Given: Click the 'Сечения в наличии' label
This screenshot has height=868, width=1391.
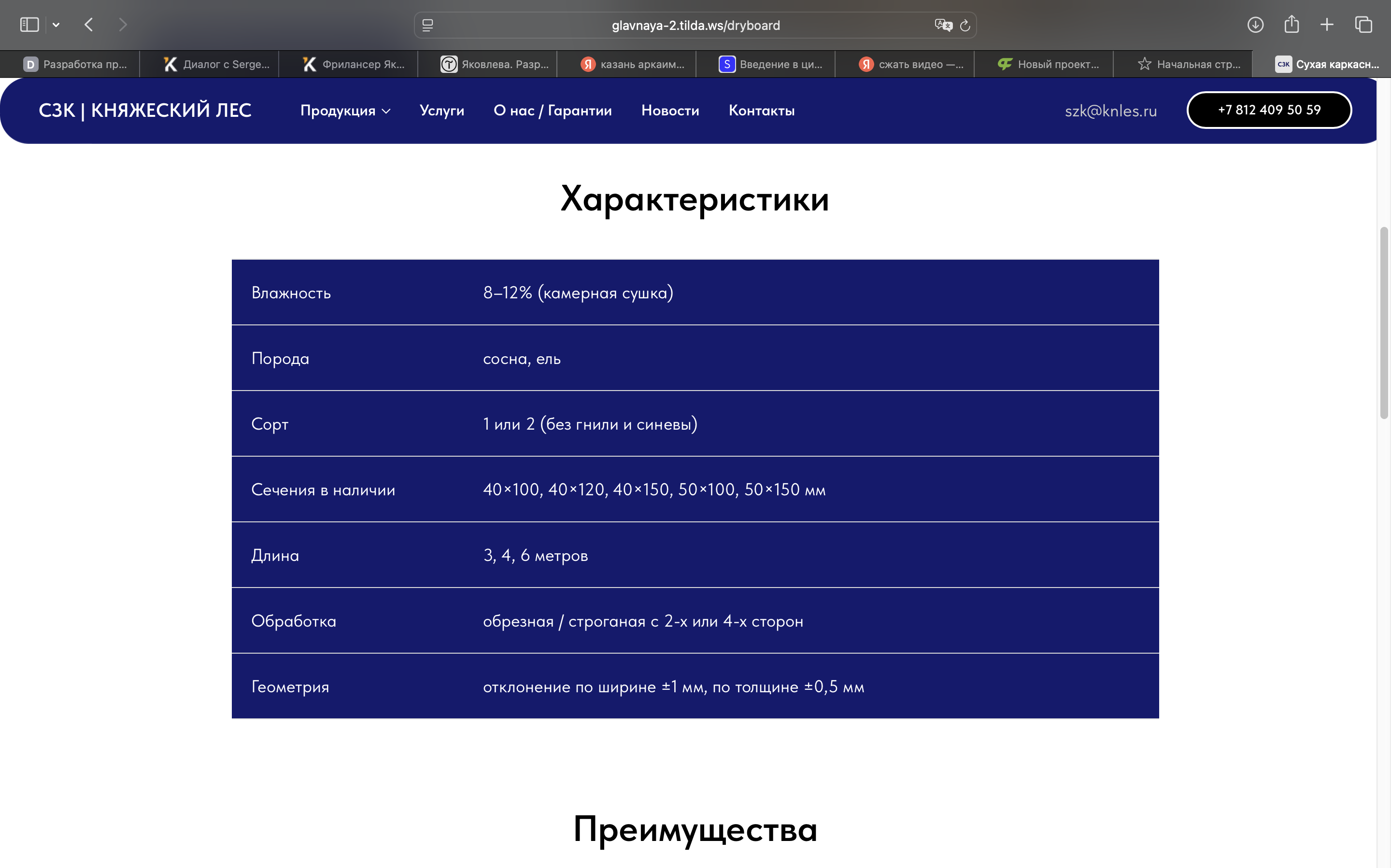Looking at the screenshot, I should tap(323, 490).
